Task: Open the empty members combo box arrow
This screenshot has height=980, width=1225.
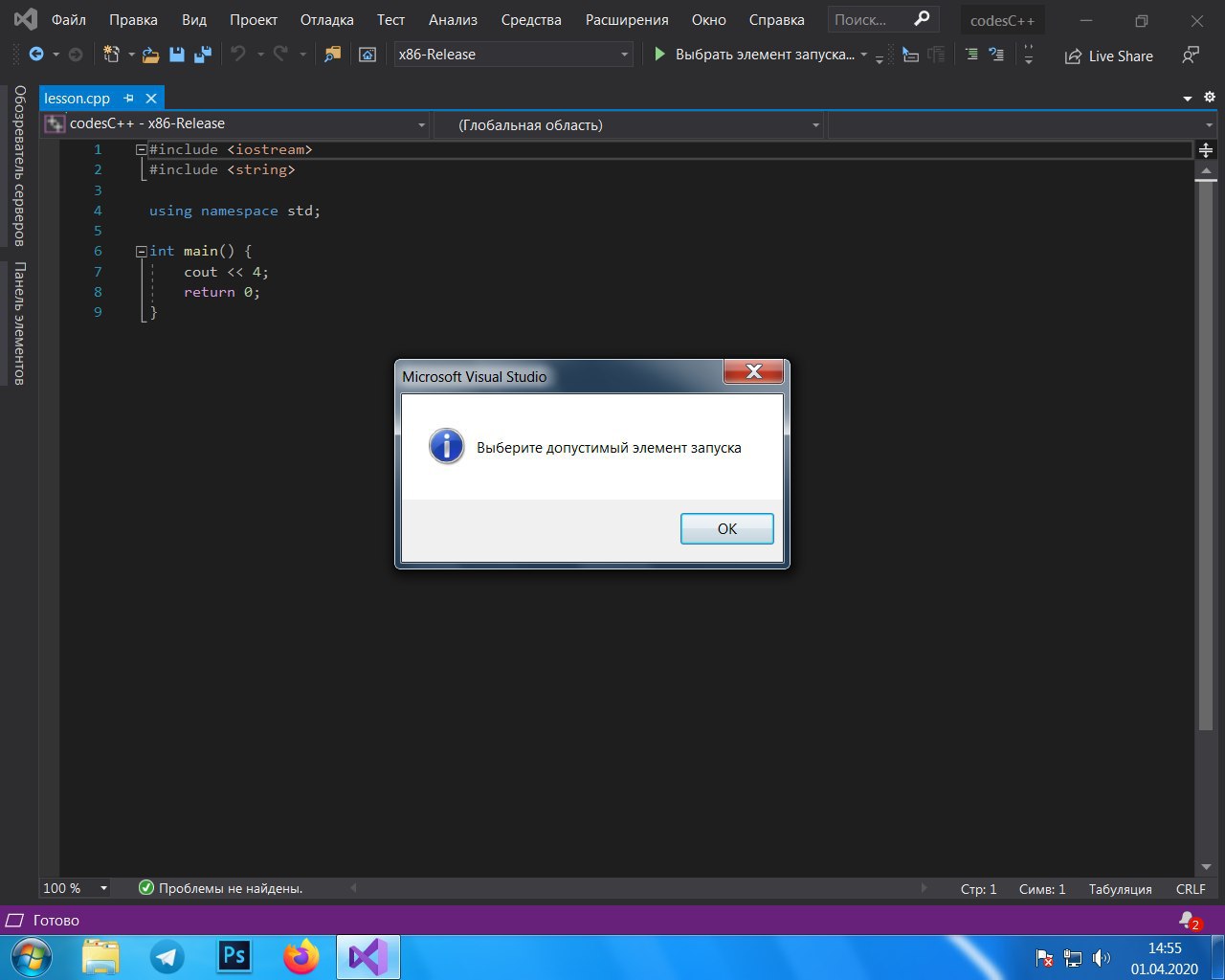Action: click(x=1209, y=125)
